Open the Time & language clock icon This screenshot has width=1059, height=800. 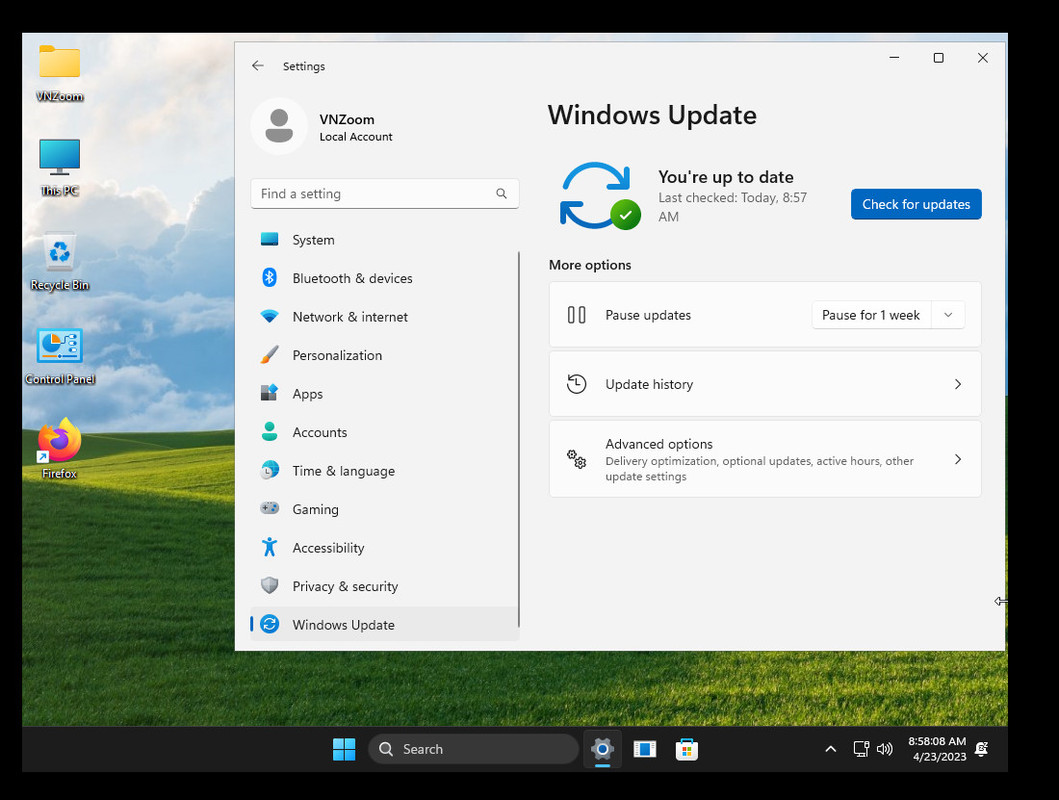coord(269,470)
